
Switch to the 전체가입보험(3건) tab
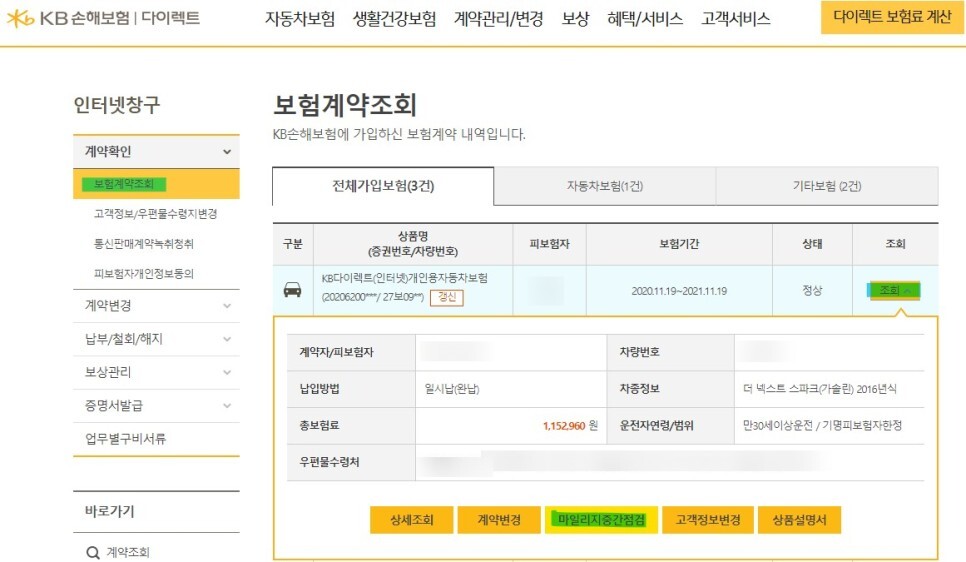(383, 186)
